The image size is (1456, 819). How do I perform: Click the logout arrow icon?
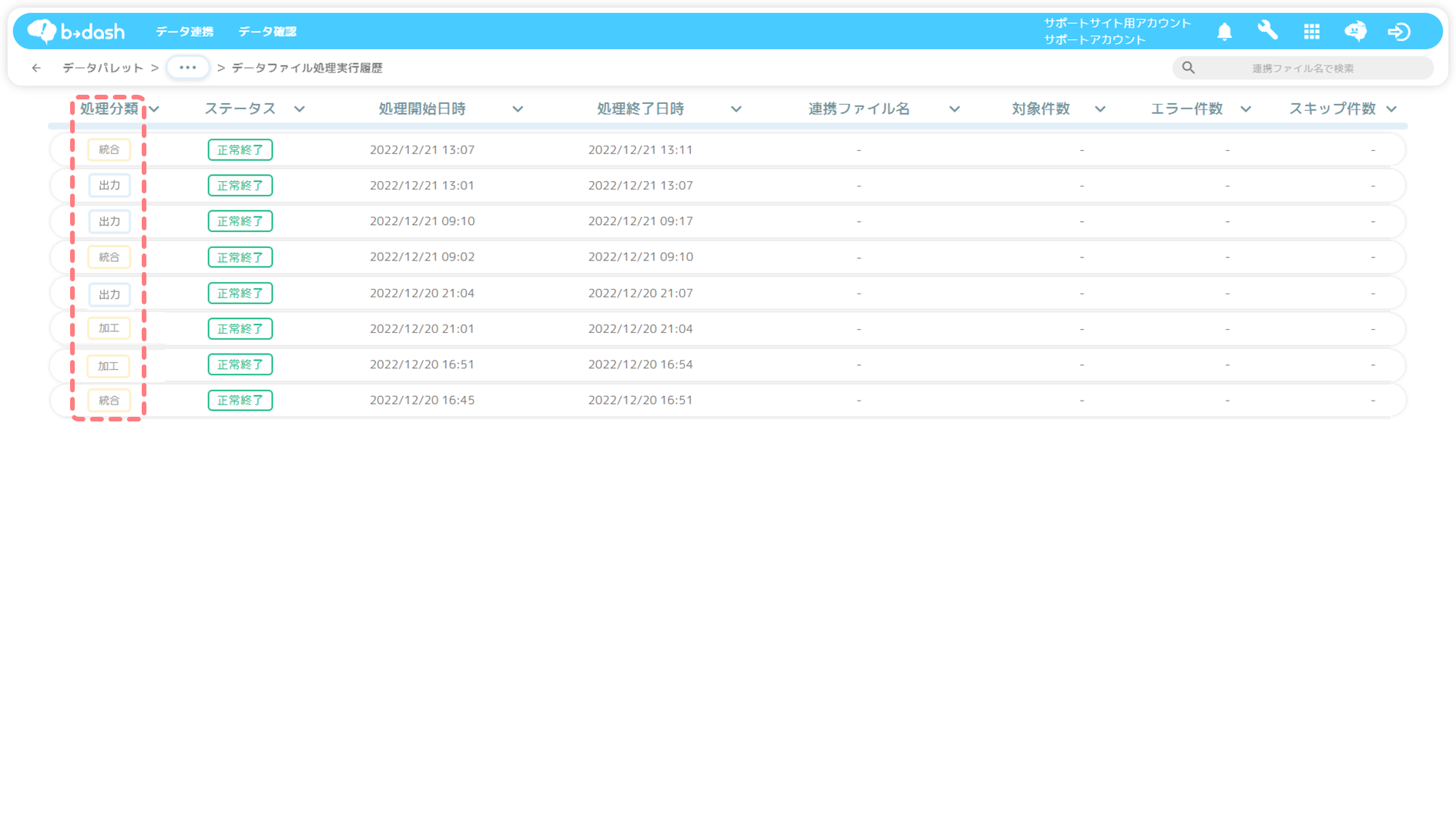[1399, 32]
